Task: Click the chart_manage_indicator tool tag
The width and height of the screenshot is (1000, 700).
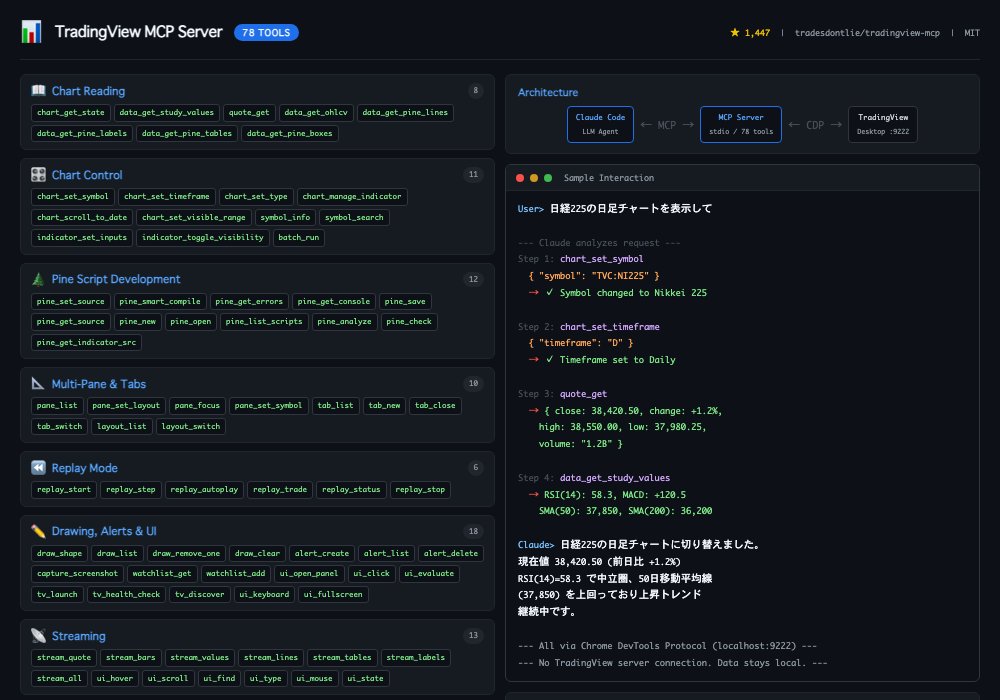Action: pyautogui.click(x=352, y=196)
